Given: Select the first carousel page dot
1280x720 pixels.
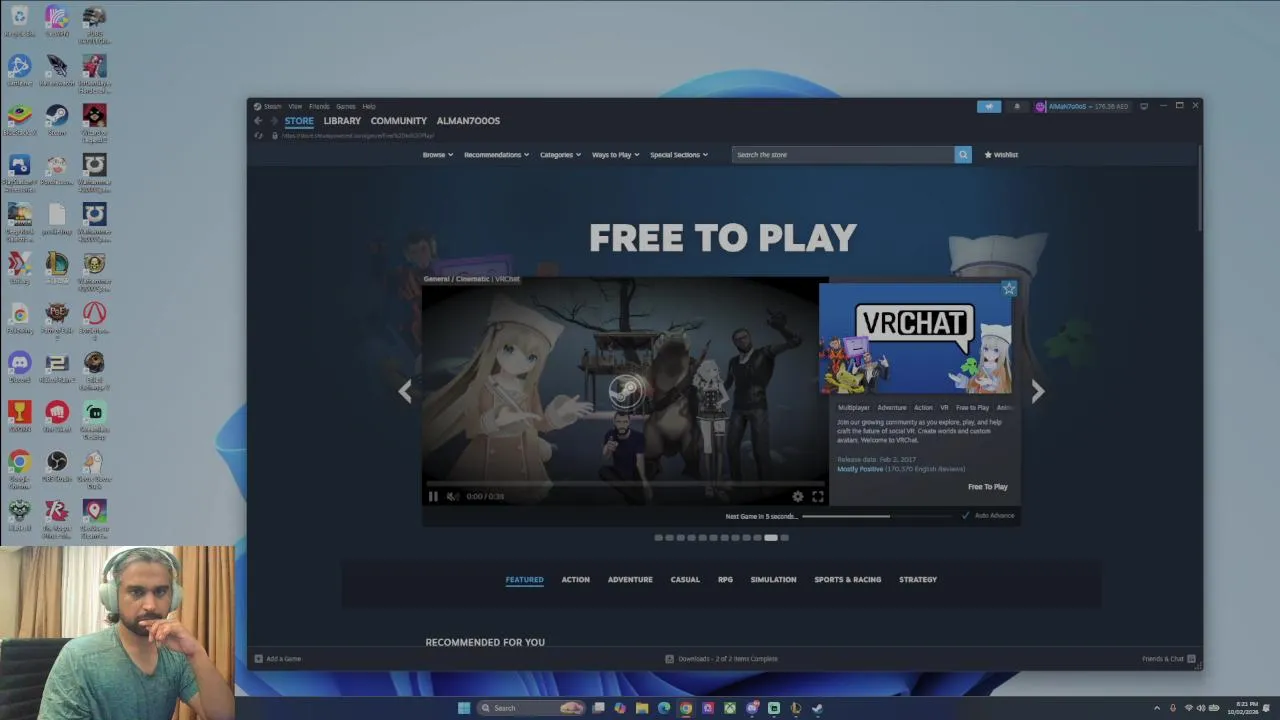Looking at the screenshot, I should pyautogui.click(x=659, y=538).
